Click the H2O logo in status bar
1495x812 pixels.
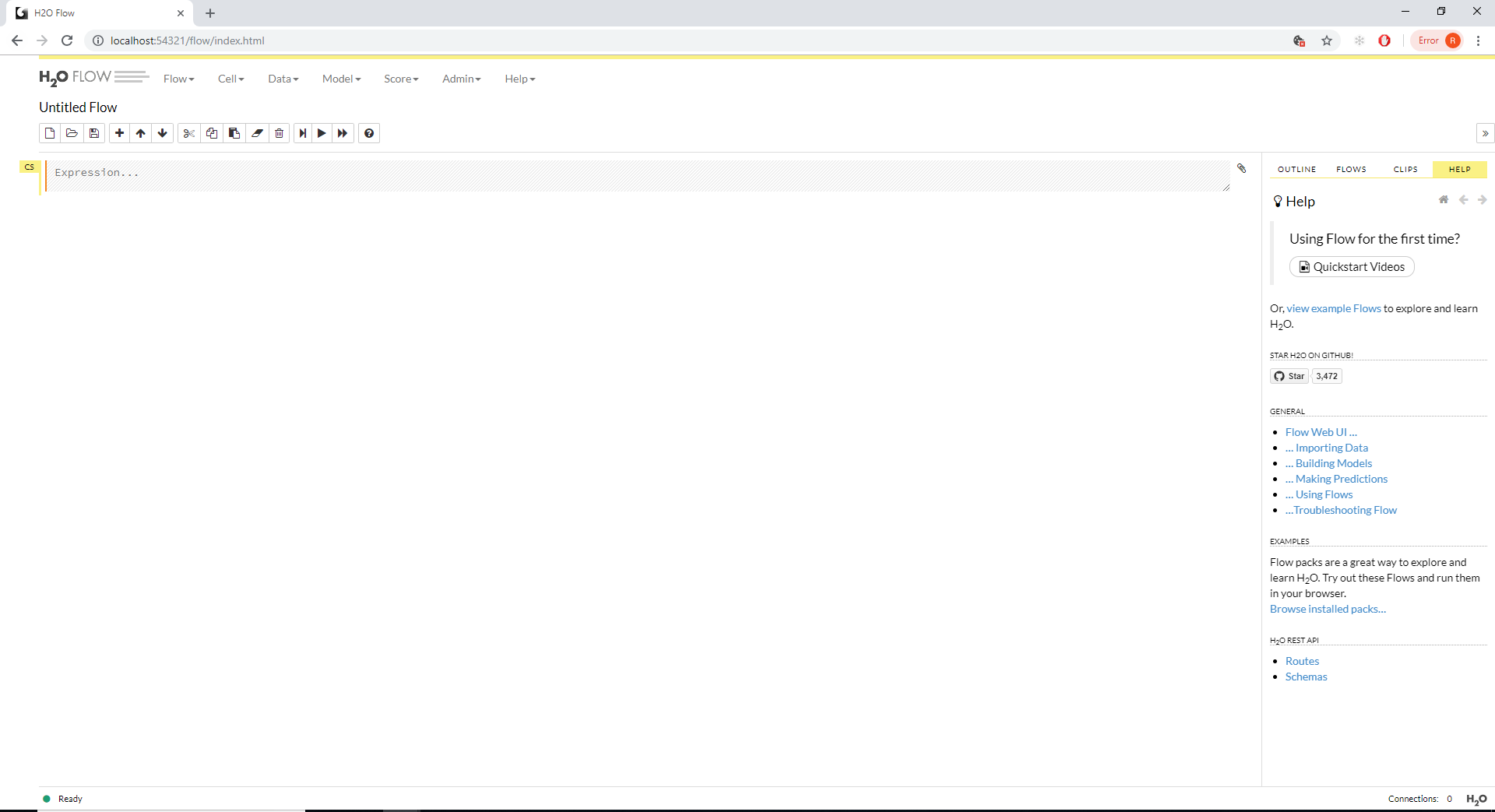(x=1476, y=800)
